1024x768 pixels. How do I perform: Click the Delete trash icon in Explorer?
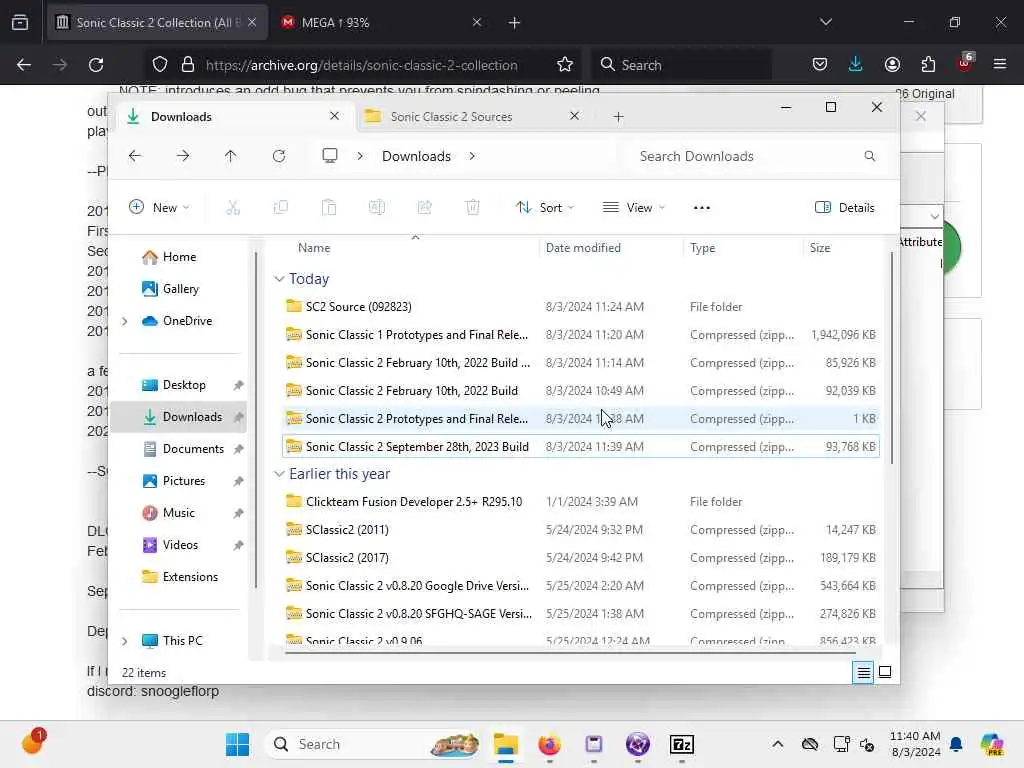473,208
